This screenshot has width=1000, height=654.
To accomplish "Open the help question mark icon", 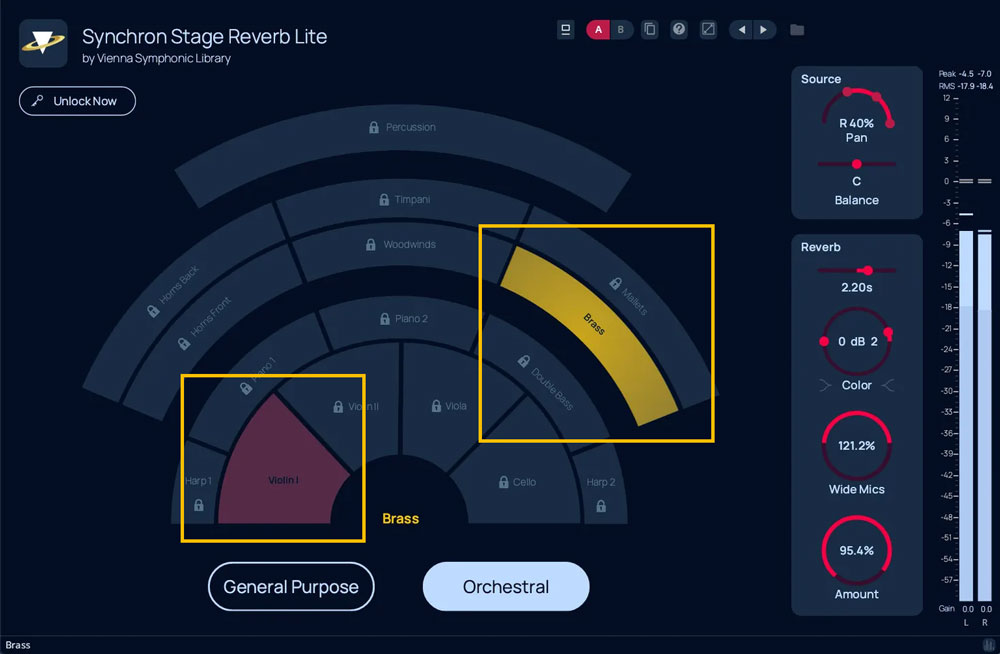I will pyautogui.click(x=679, y=30).
